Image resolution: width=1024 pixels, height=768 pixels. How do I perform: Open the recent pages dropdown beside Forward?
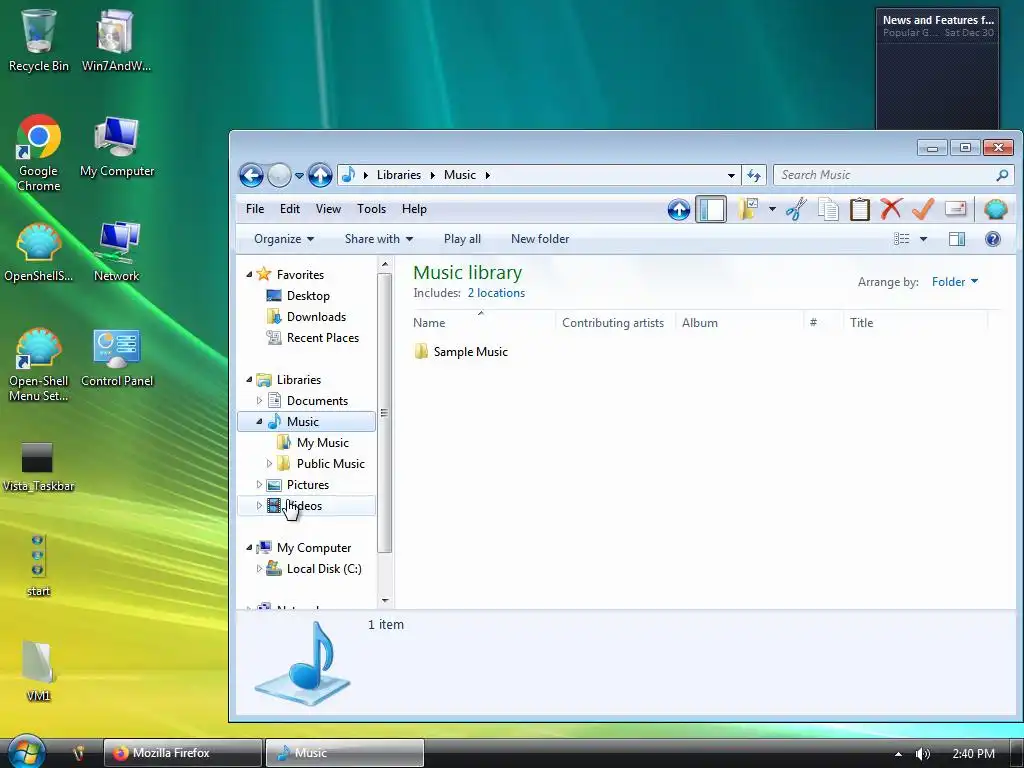[299, 175]
